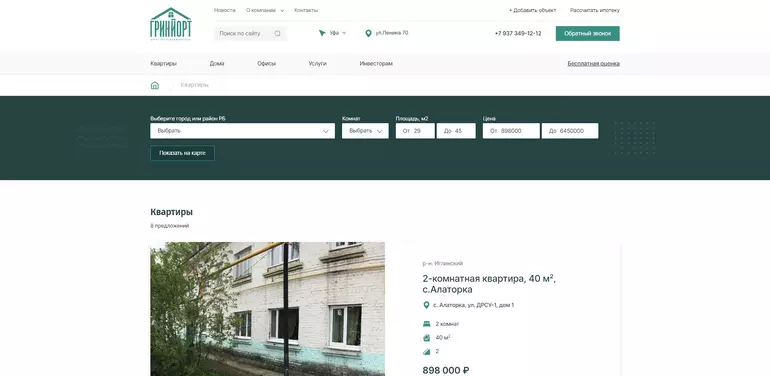Screen dimensions: 770x376
Task: Click the Бесплатная оценка link
Action: tap(594, 64)
